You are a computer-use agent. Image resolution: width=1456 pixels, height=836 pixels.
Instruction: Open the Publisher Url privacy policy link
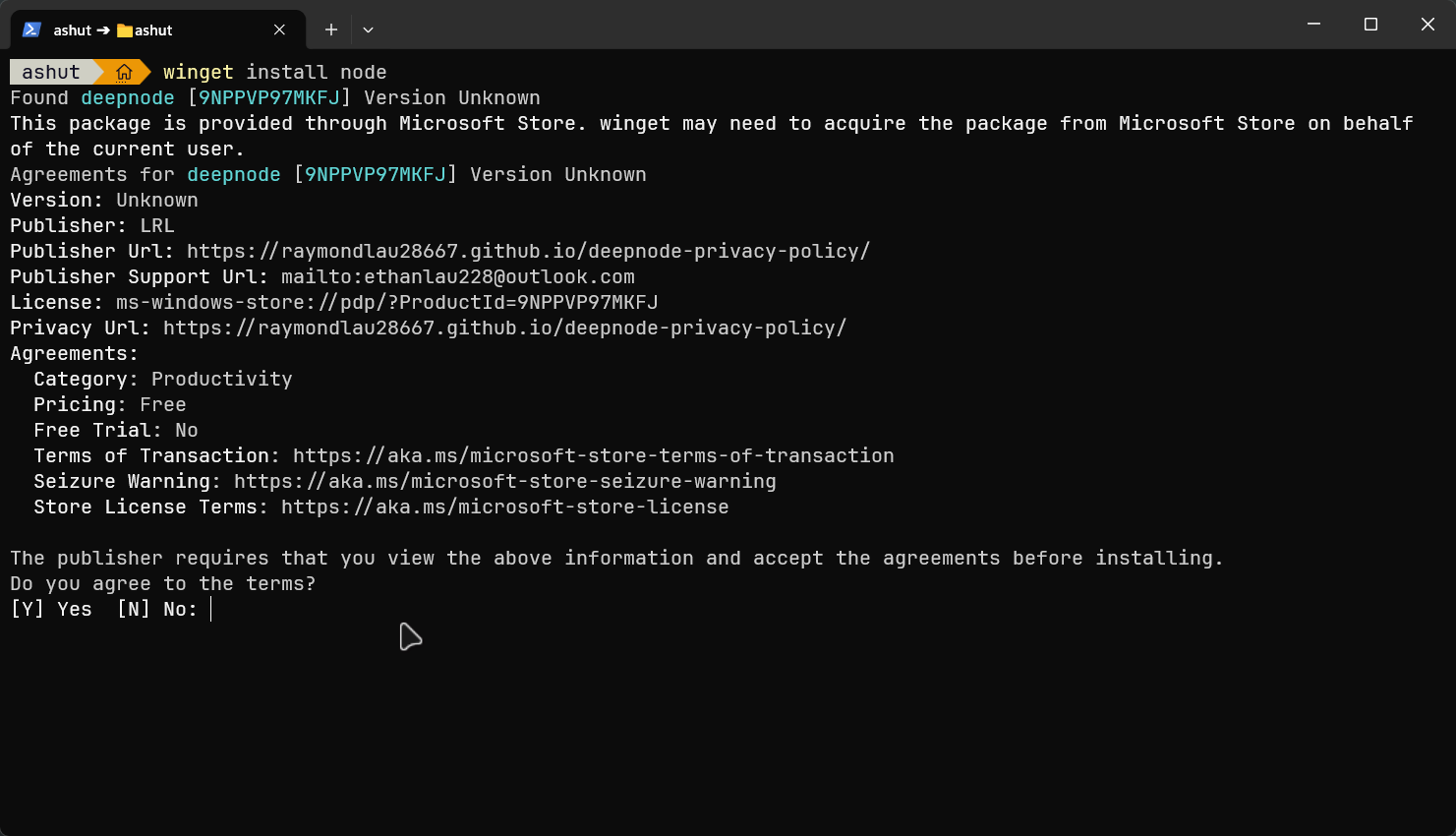pyautogui.click(x=528, y=251)
